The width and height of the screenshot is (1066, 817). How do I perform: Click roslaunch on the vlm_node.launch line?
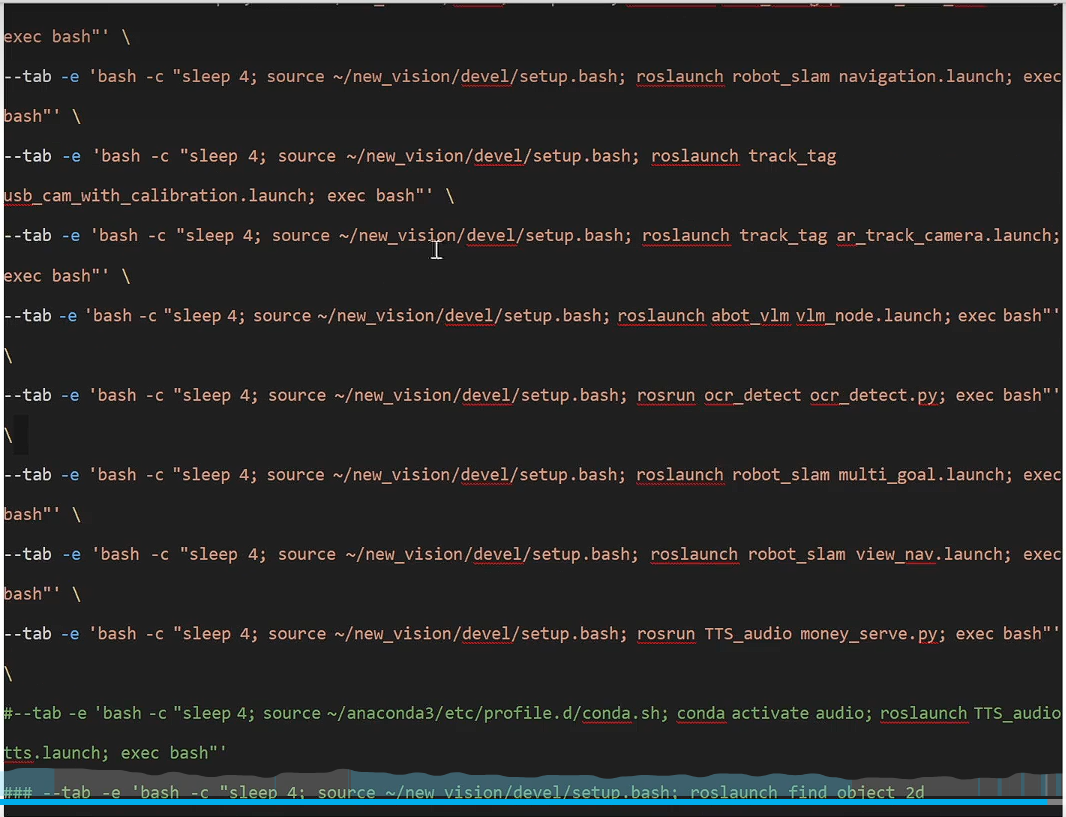tap(661, 316)
